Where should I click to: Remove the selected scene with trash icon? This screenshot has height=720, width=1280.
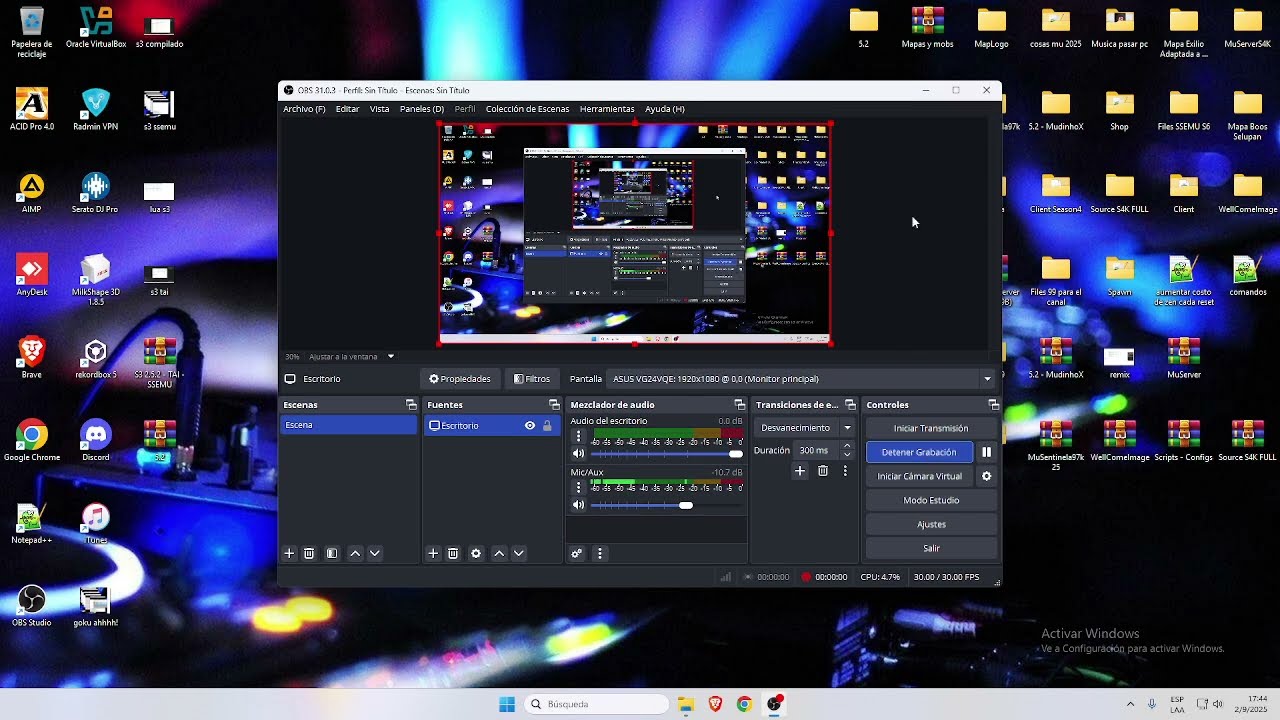tap(309, 553)
